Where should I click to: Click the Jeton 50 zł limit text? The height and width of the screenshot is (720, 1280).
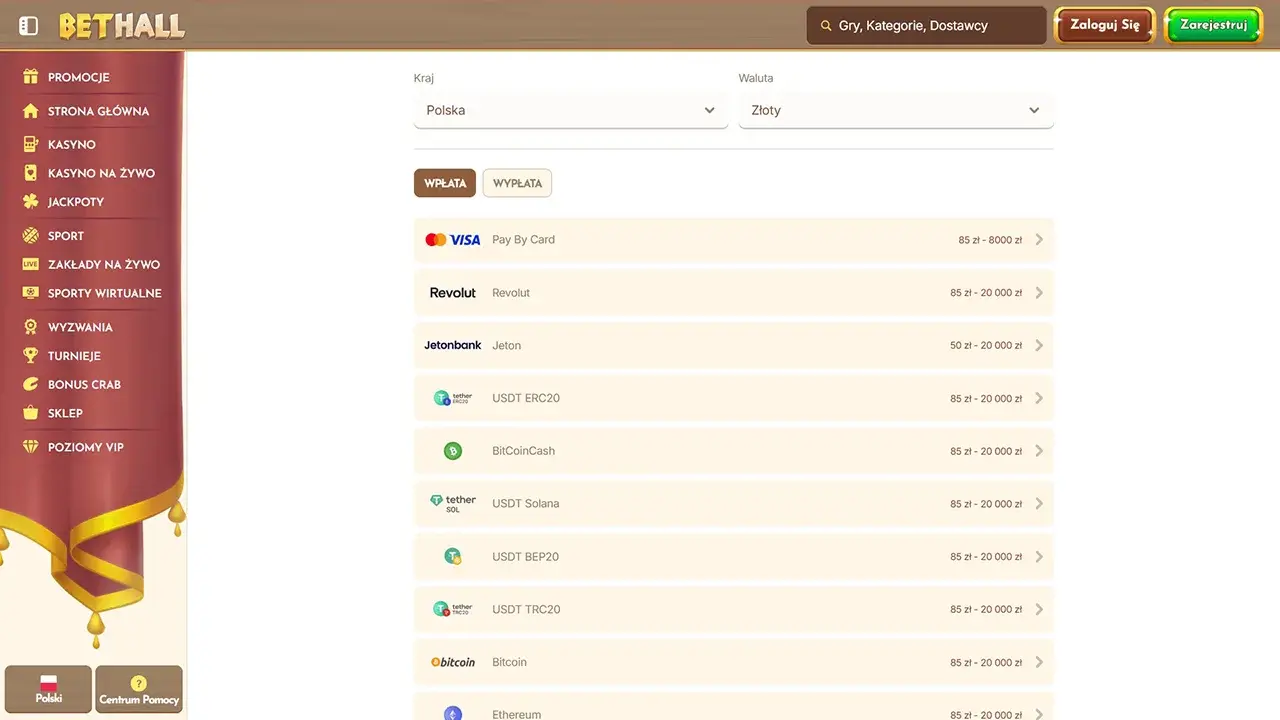(986, 346)
